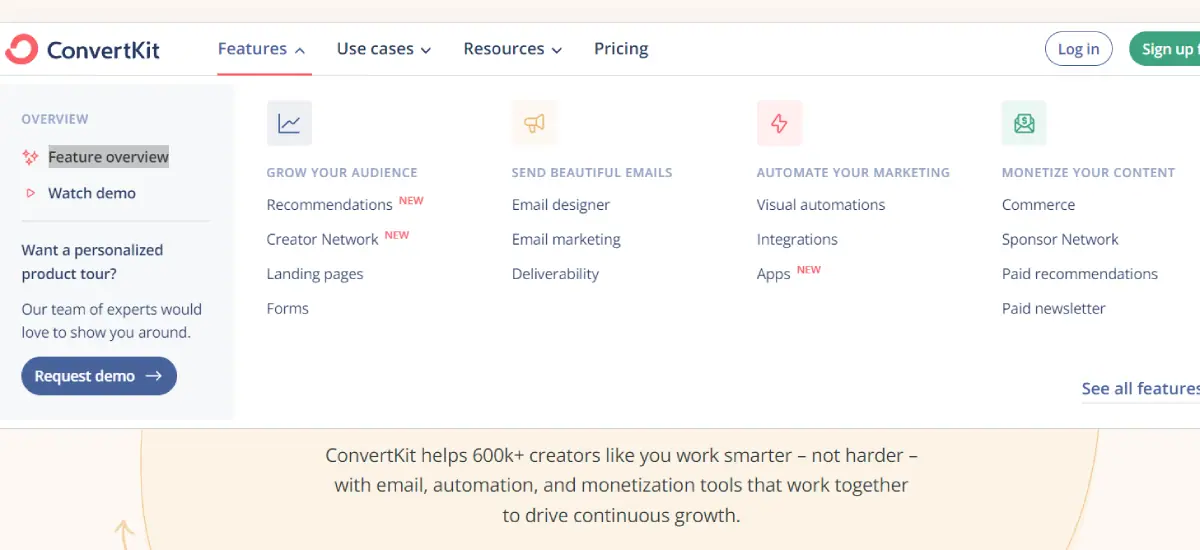Screen dimensions: 1200x550
Task: Open the Deliverability link
Action: point(555,274)
